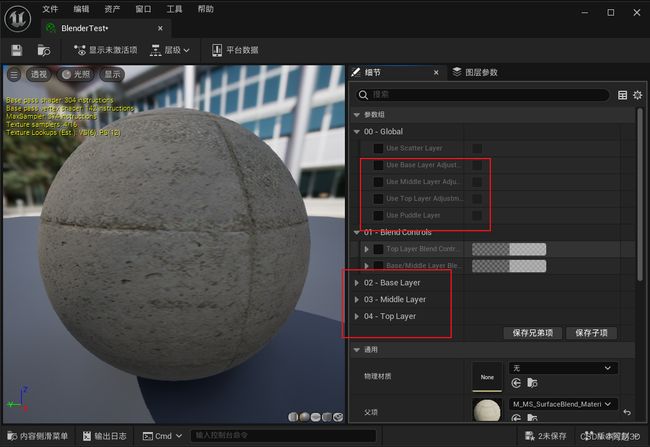Browse to asset in content browser

[44, 51]
